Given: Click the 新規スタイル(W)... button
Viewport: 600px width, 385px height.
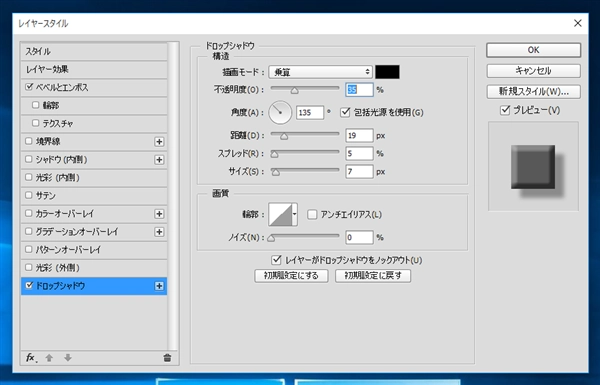Looking at the screenshot, I should [x=533, y=91].
